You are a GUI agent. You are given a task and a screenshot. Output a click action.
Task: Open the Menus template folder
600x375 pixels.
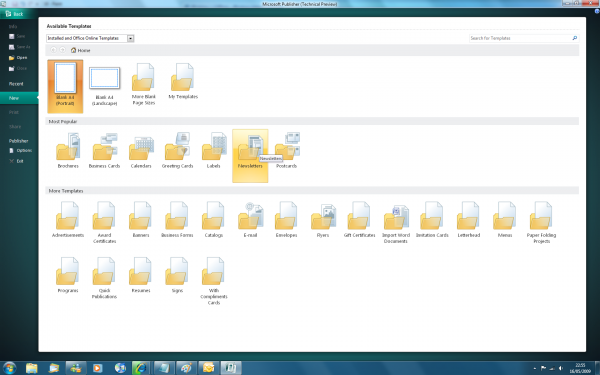click(505, 220)
